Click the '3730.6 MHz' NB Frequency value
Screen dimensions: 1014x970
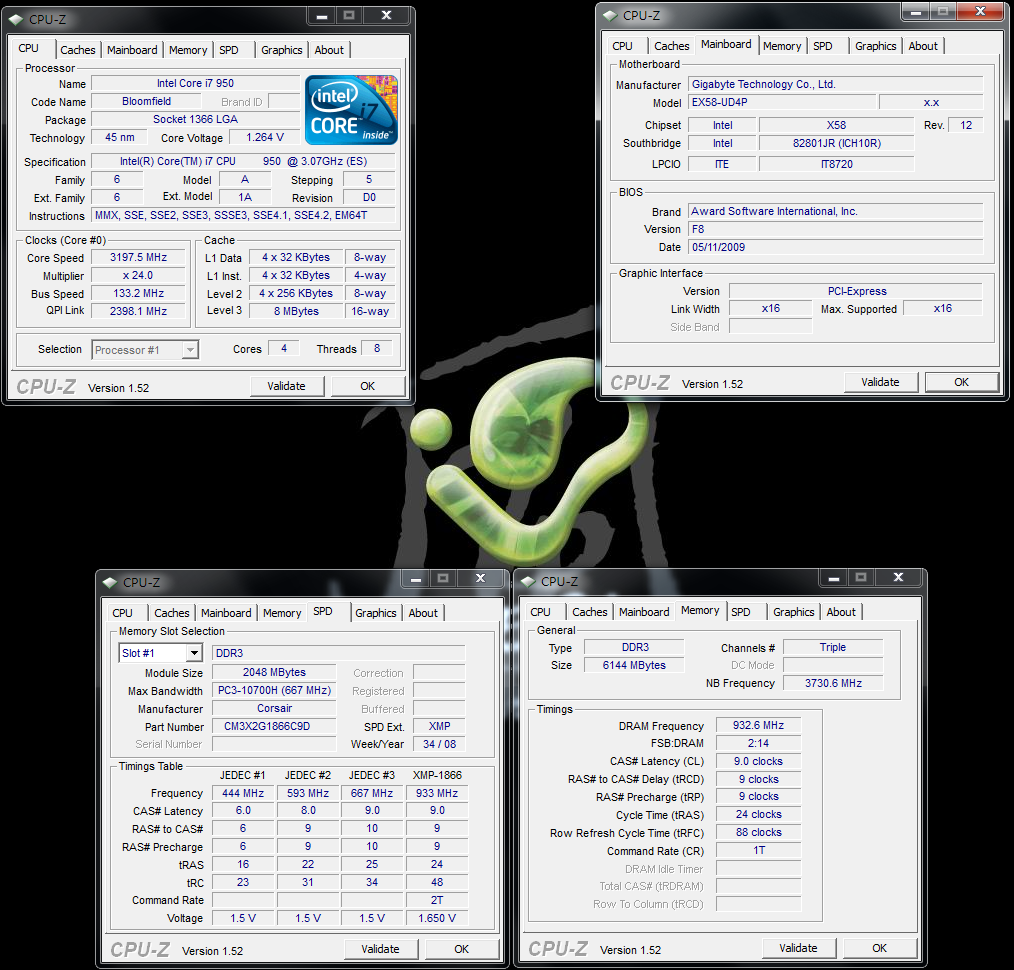tap(833, 683)
